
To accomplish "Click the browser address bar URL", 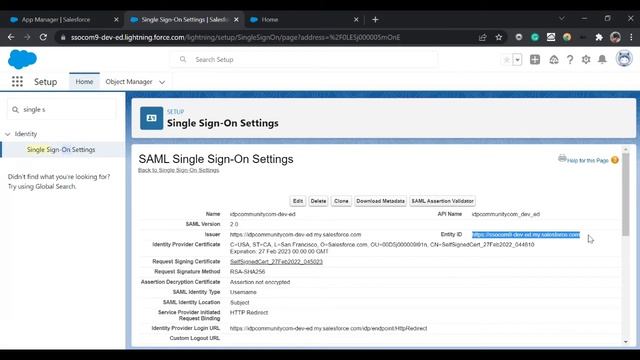I will [236, 37].
